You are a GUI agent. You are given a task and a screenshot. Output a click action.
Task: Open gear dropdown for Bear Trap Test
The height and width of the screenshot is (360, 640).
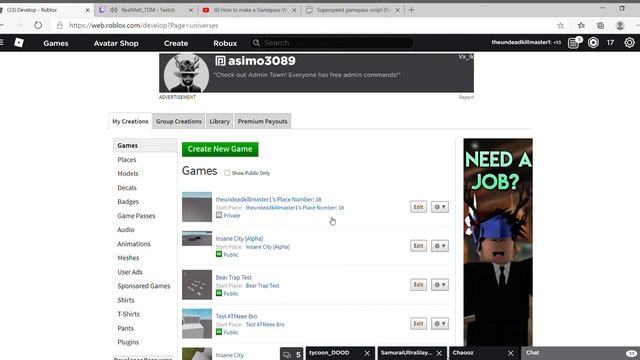(440, 284)
